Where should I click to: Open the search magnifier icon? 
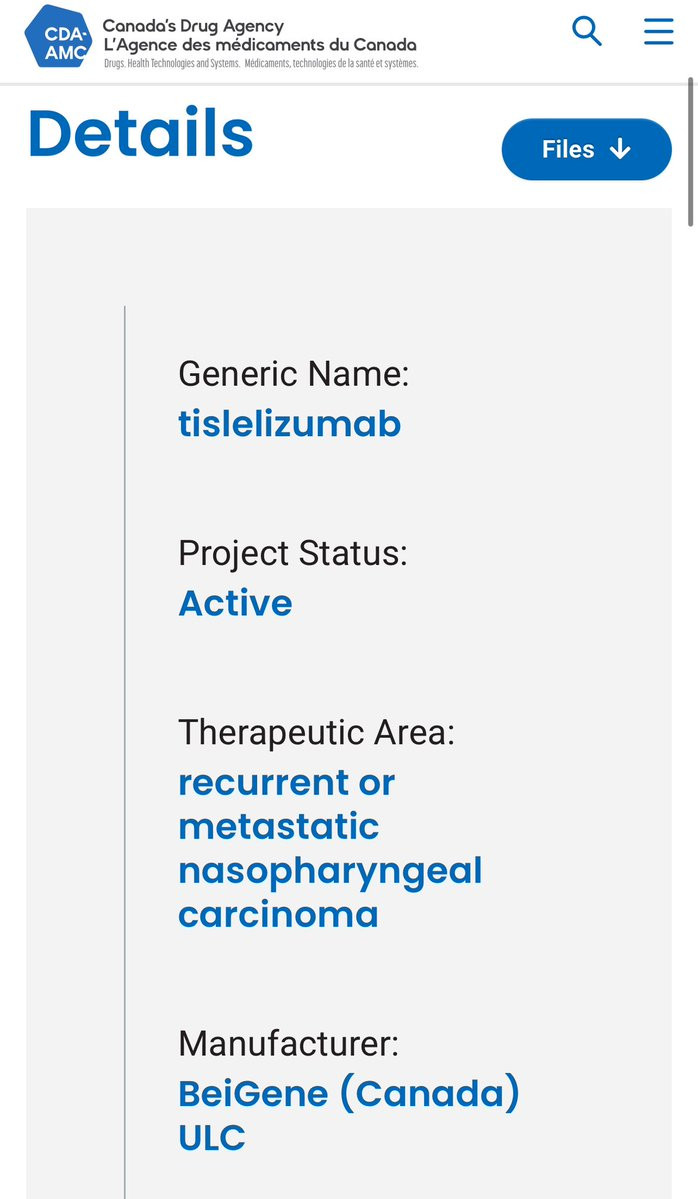coord(586,31)
